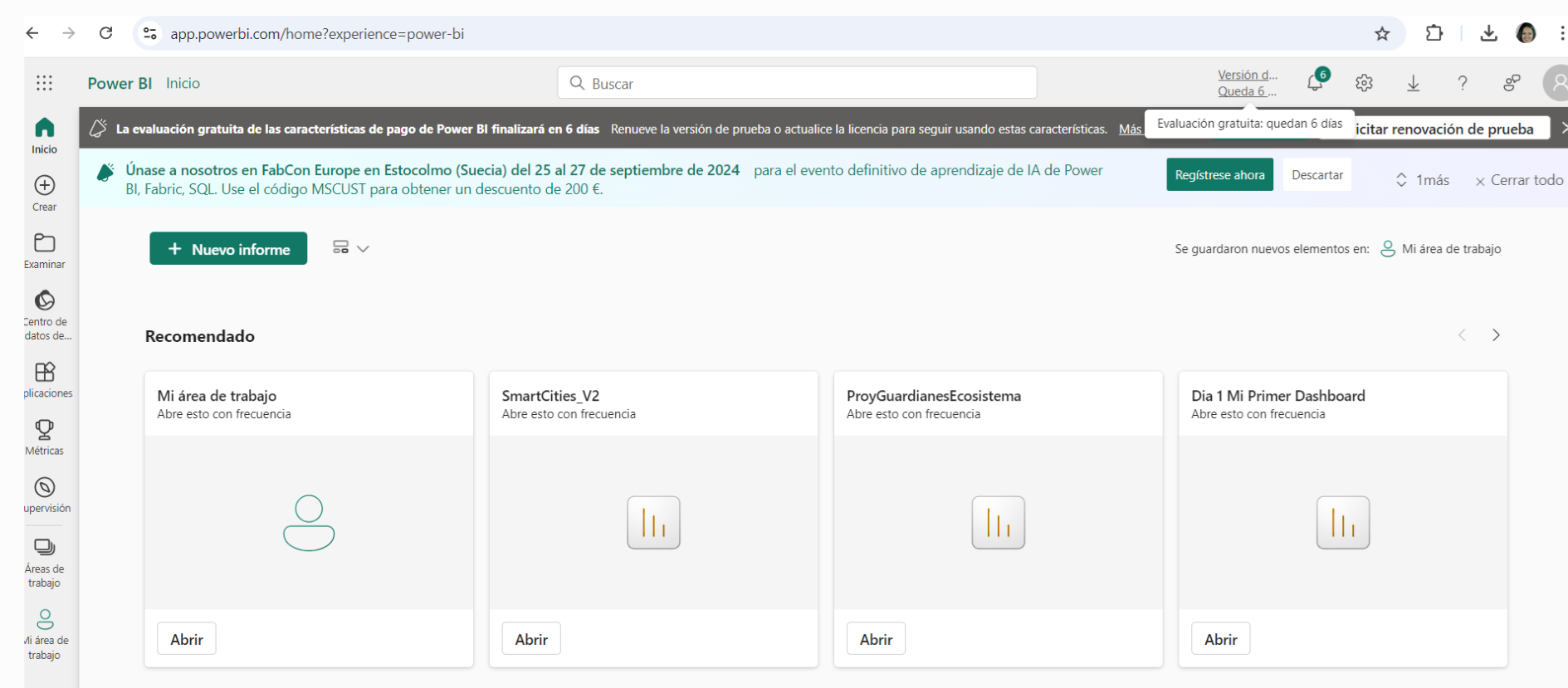Open Aplicaciones in the left sidebar
1568x688 pixels.
(x=46, y=380)
